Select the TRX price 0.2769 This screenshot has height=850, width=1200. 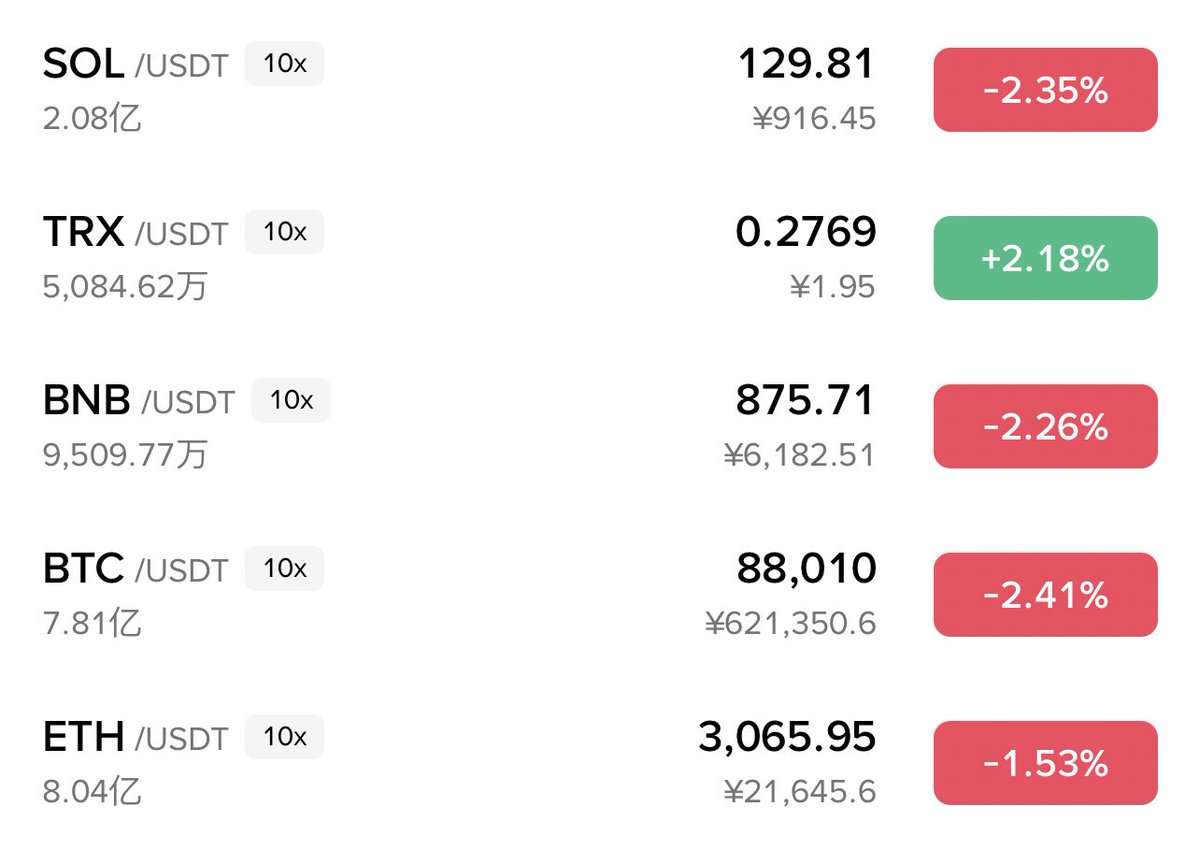[x=806, y=232]
